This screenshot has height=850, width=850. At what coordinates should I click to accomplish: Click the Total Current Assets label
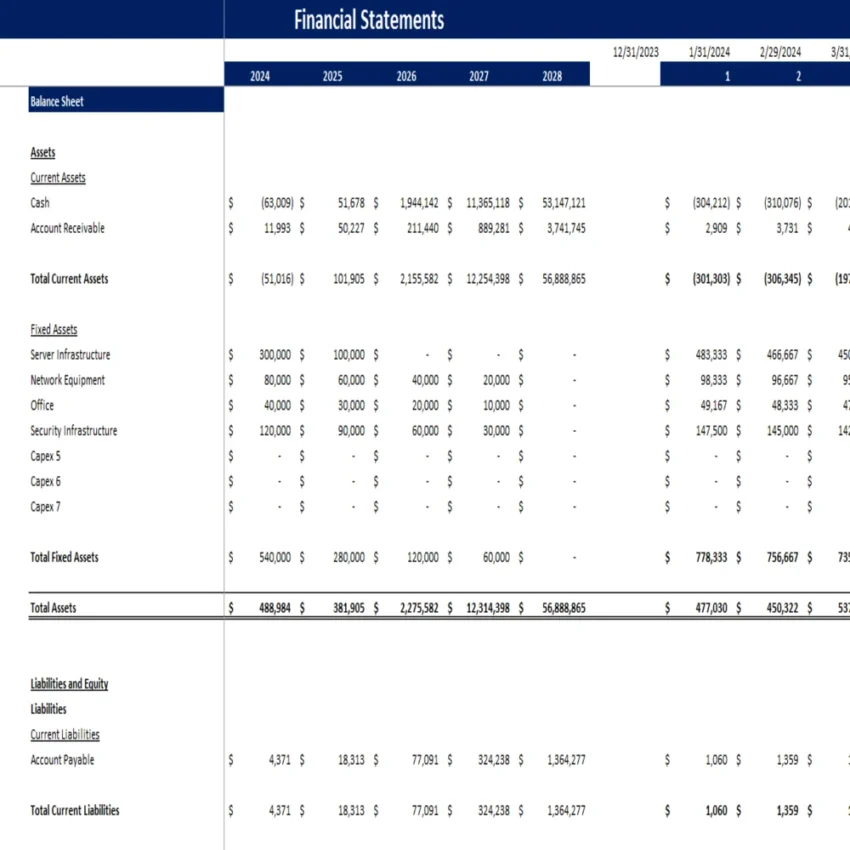69,278
